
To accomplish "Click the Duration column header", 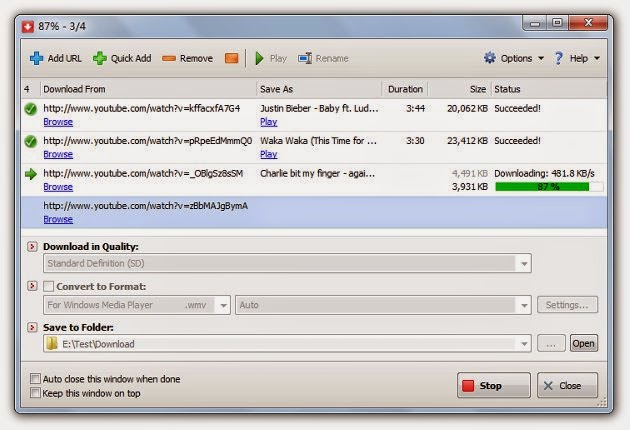I will pos(405,89).
